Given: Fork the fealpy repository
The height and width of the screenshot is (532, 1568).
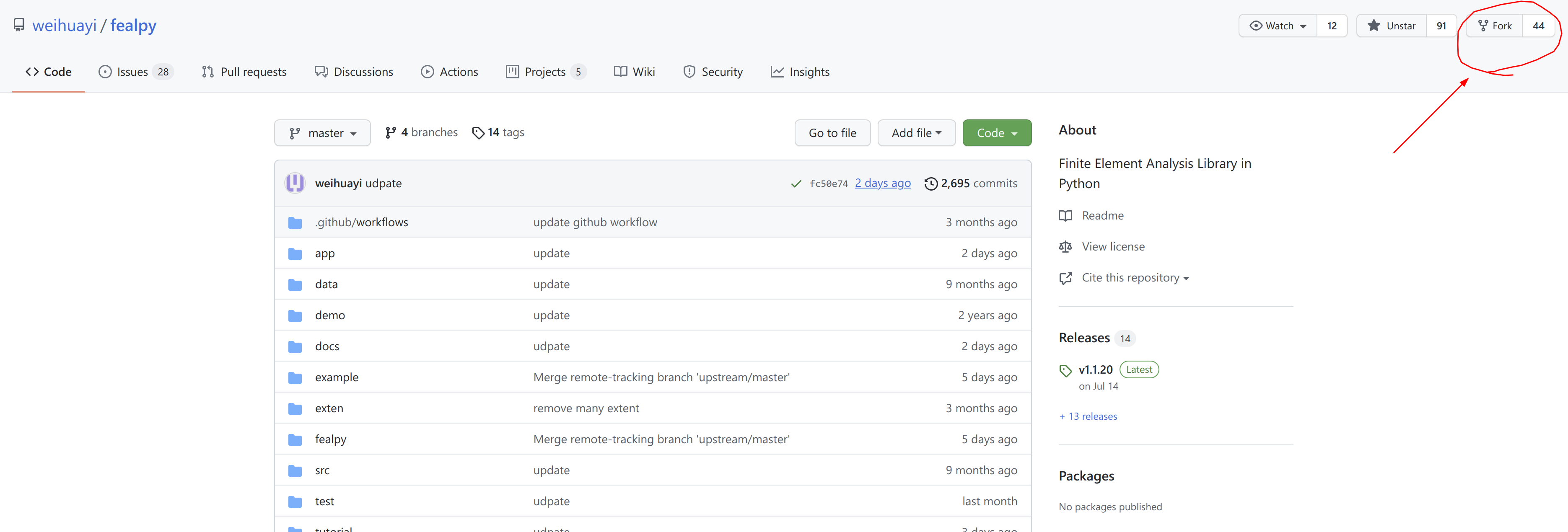Looking at the screenshot, I should [1494, 26].
